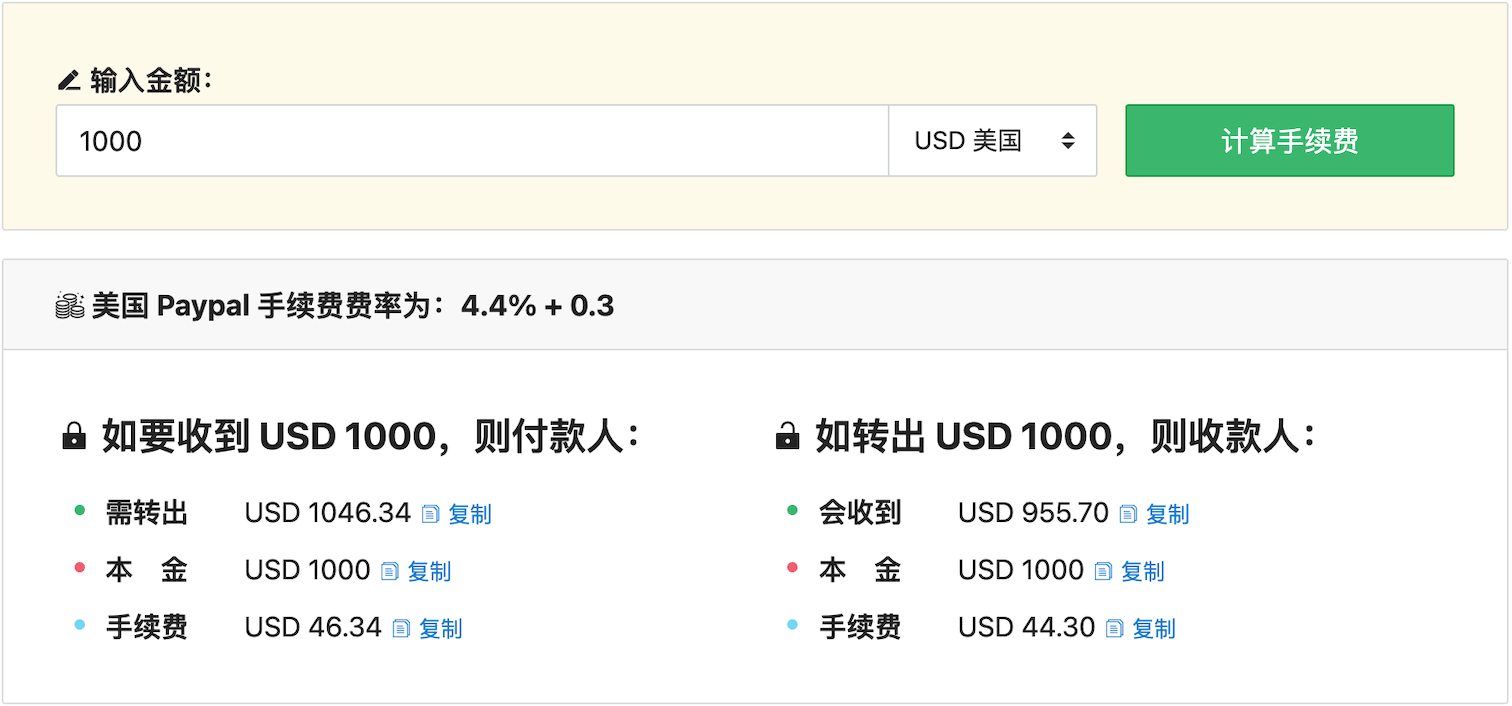Viewport: 1512px width, 706px height.
Task: Click the lock icon before 如要收到 USD 1000
Action: pyautogui.click(x=72, y=435)
